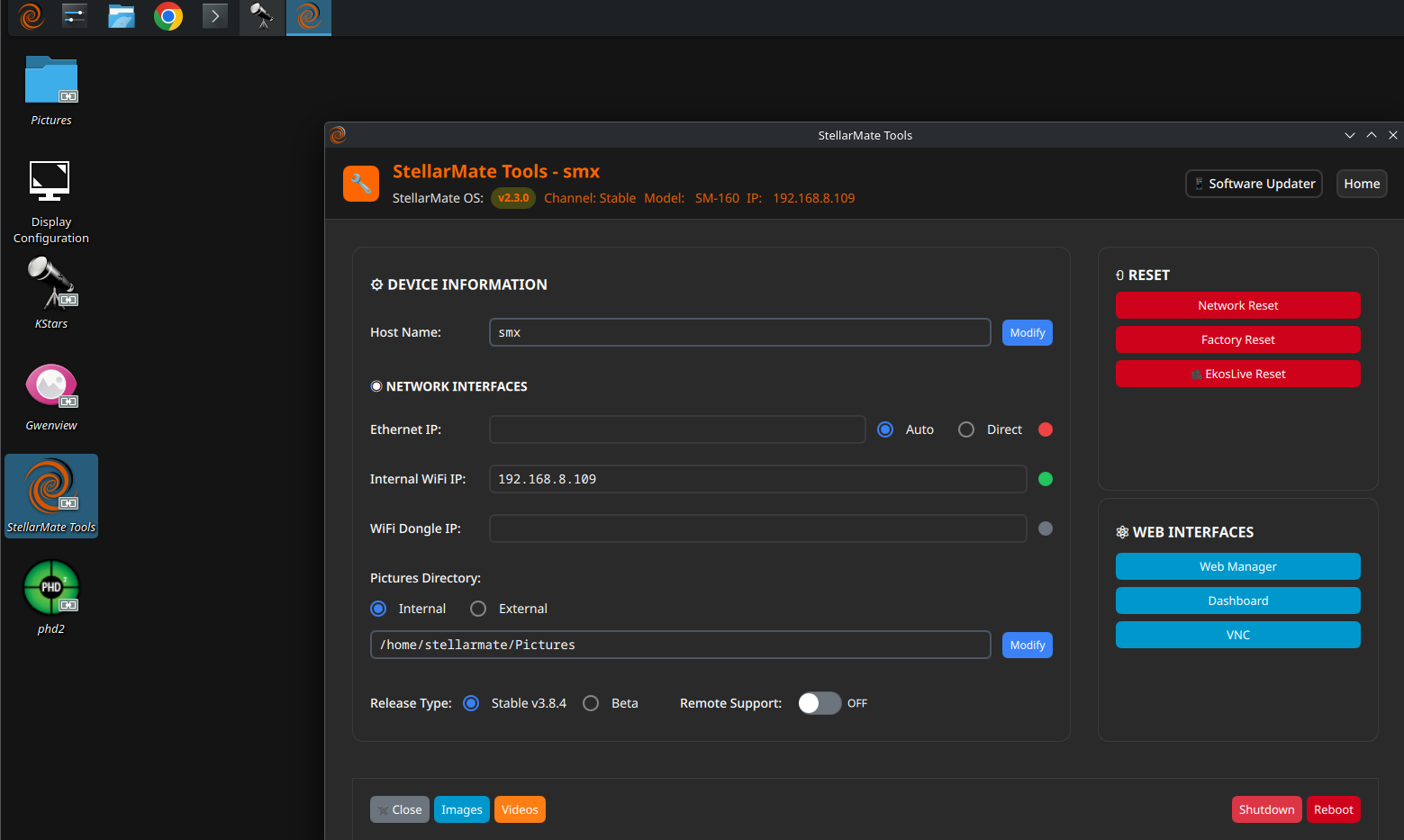The height and width of the screenshot is (840, 1404).
Task: Launch Google Chrome from the taskbar
Action: [x=168, y=16]
